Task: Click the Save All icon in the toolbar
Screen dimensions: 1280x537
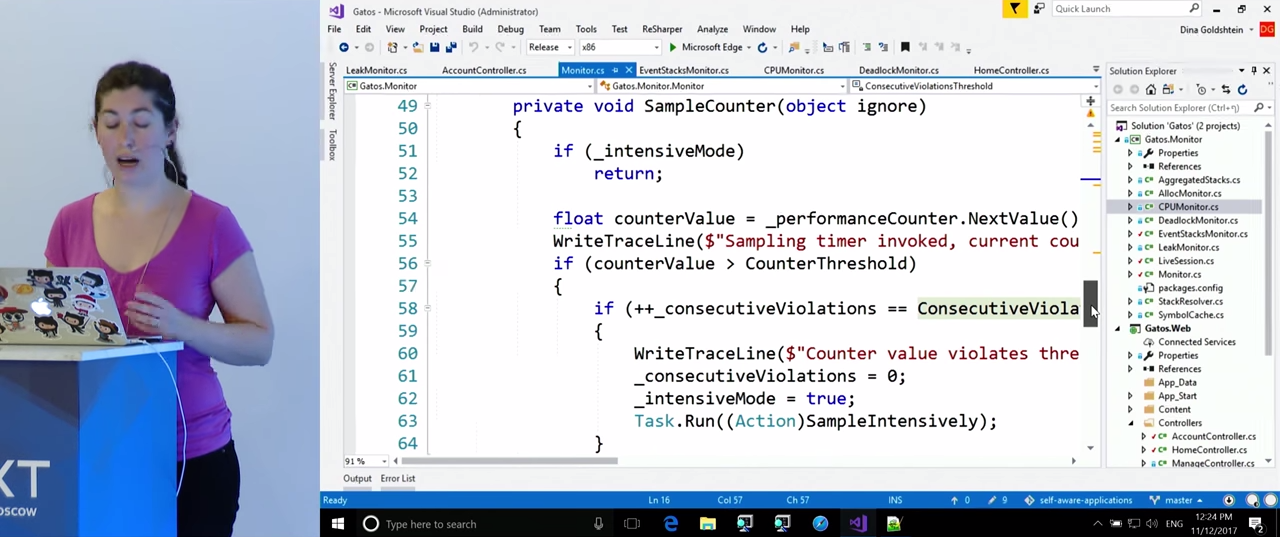Action: click(451, 48)
